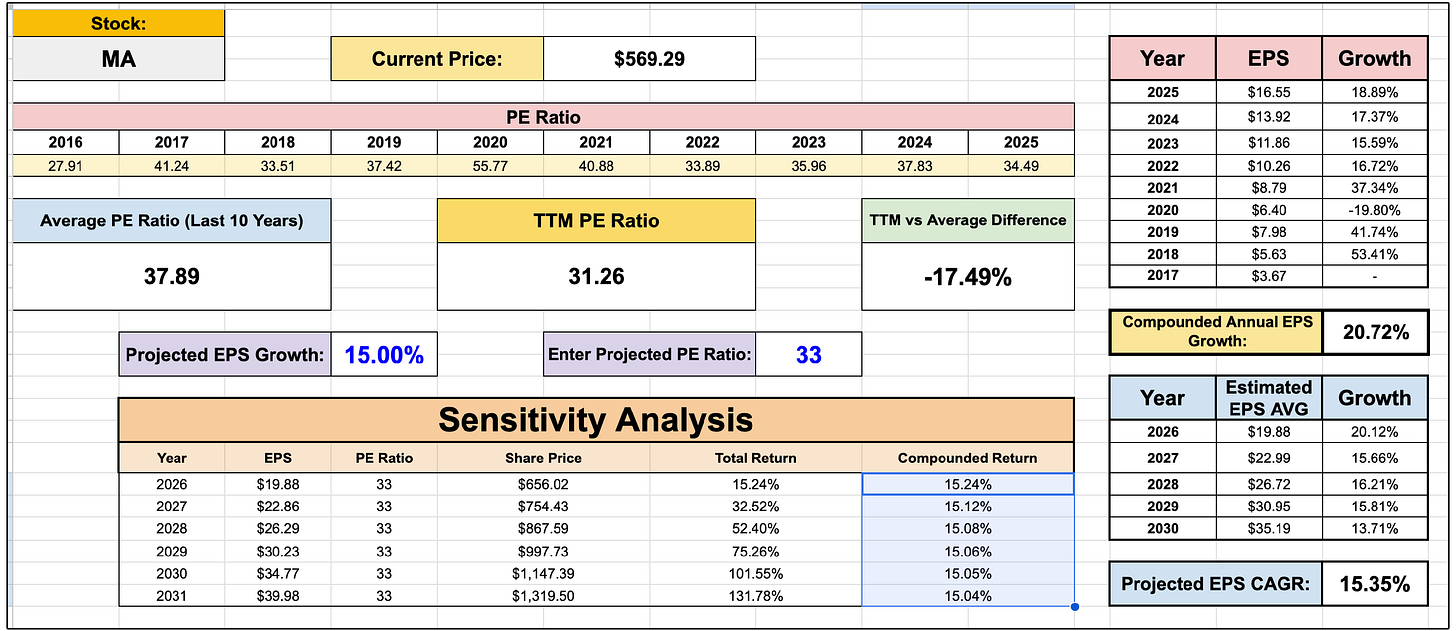This screenshot has height=631, width=1456.
Task: Click the total return cell 75.26%
Action: (755, 551)
